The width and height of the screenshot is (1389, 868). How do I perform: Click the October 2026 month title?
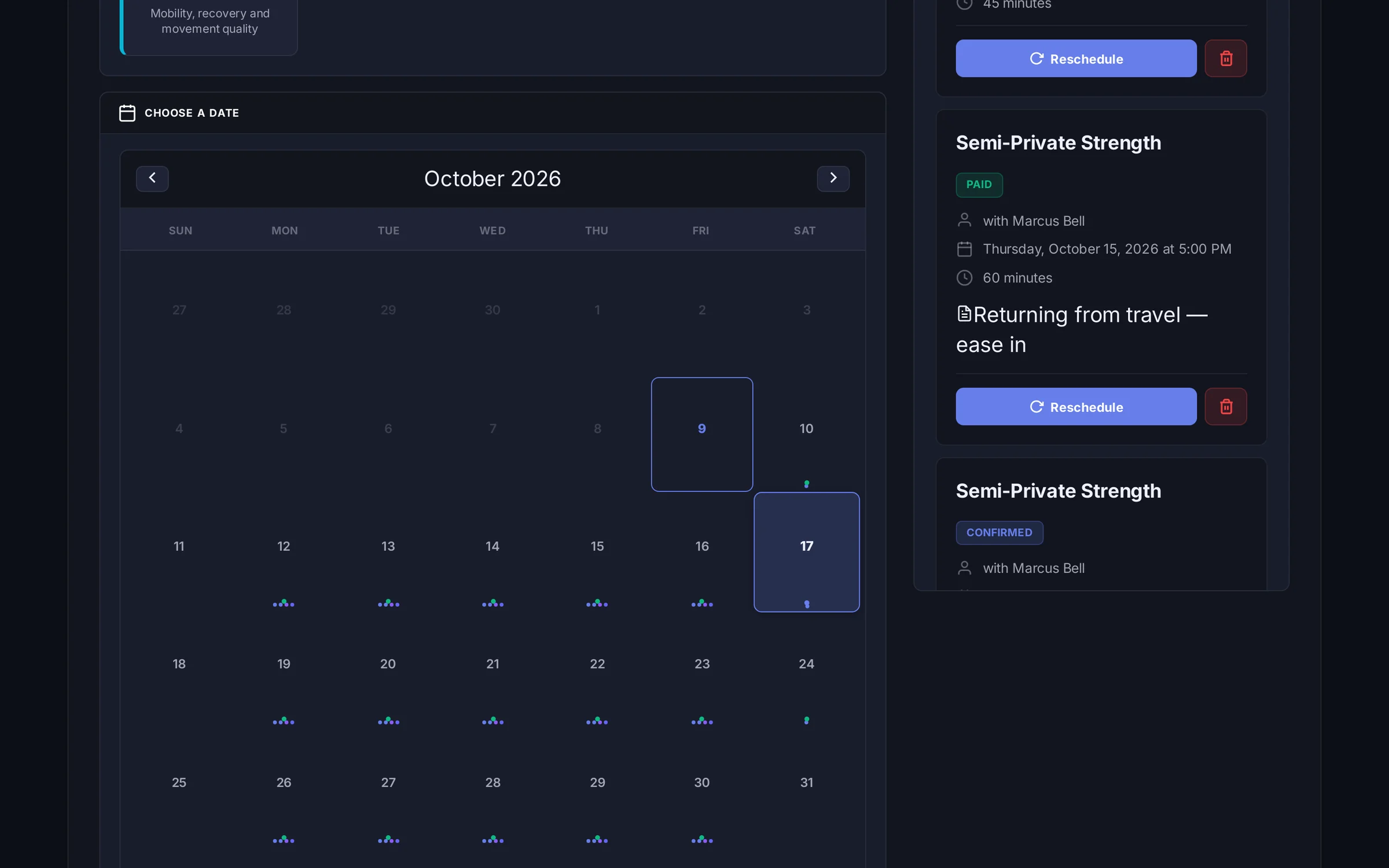coord(493,179)
